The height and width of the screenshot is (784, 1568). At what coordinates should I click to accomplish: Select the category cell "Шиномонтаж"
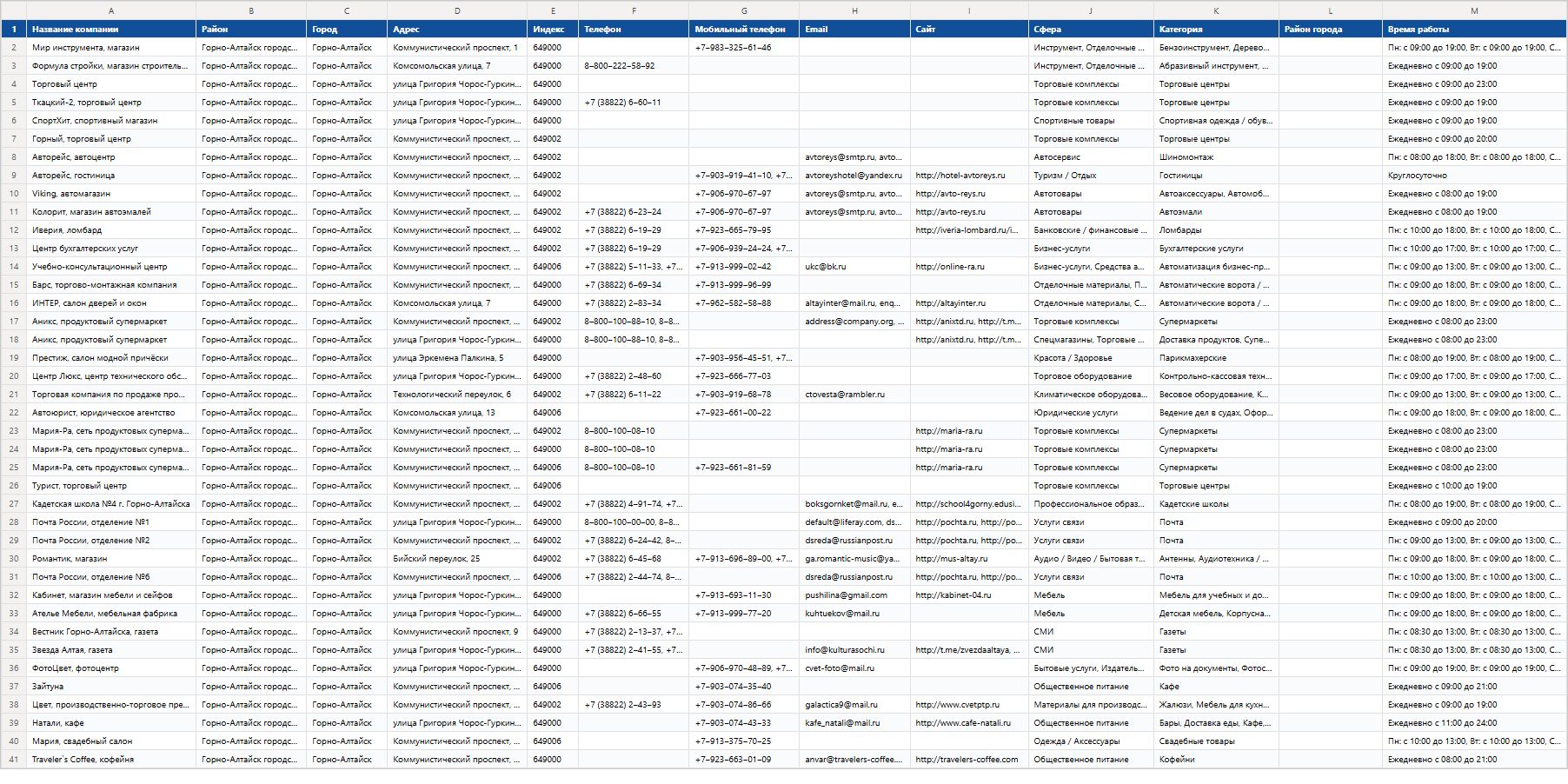(1216, 157)
